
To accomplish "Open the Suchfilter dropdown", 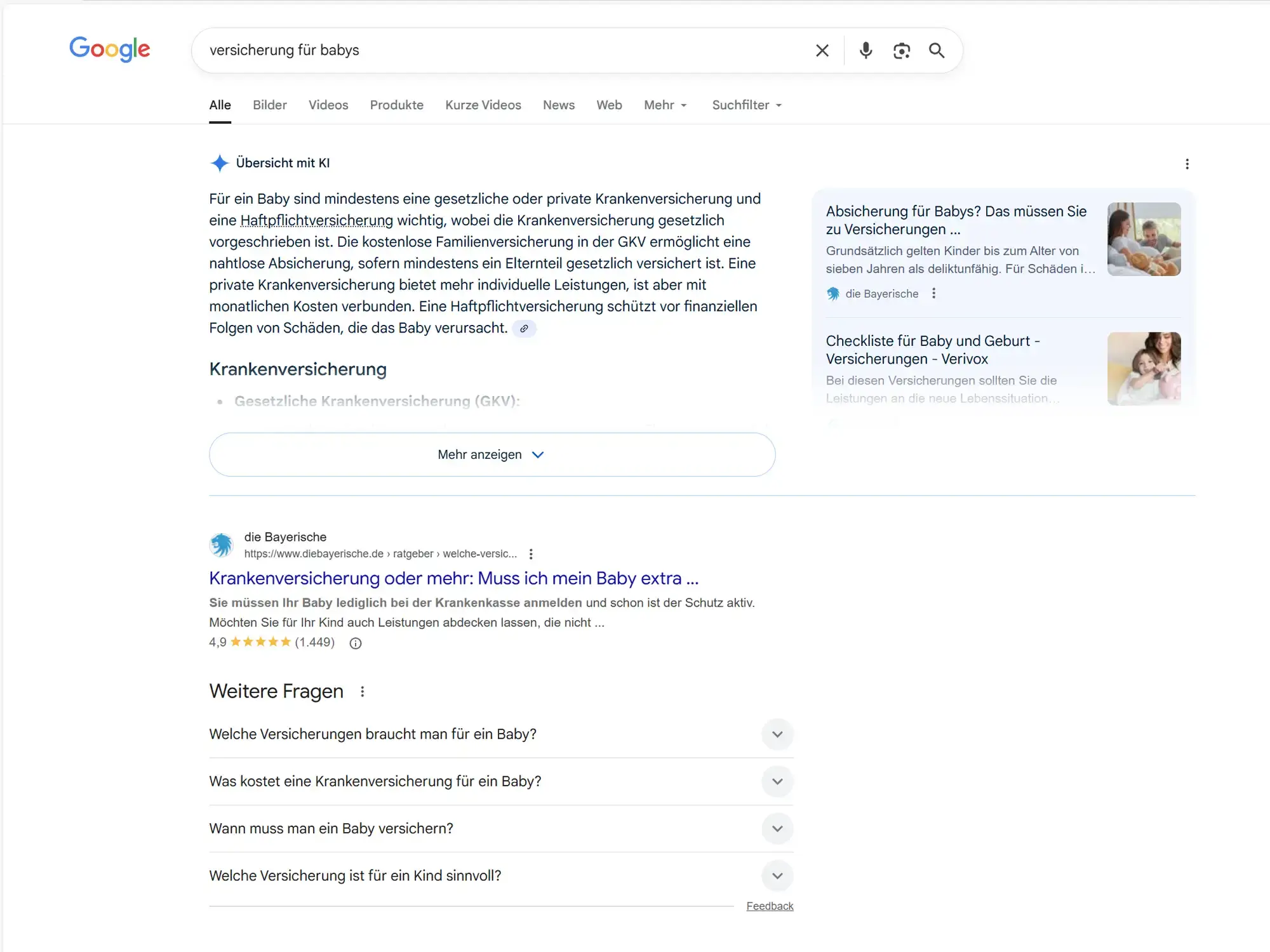I will pyautogui.click(x=747, y=105).
